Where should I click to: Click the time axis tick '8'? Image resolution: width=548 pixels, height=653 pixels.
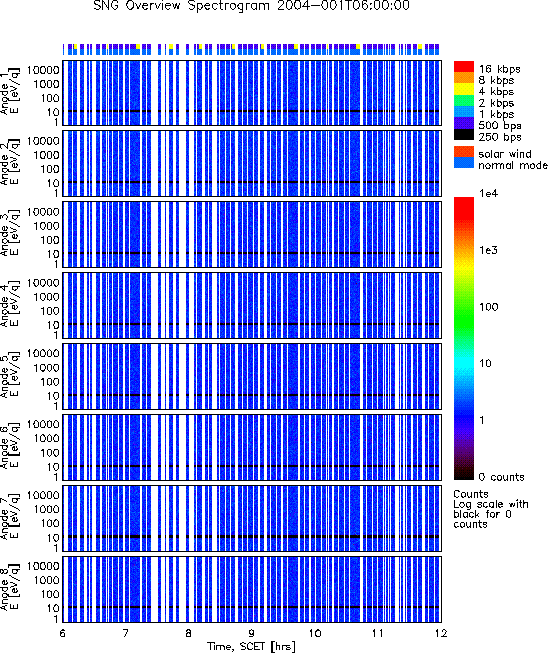(189, 633)
